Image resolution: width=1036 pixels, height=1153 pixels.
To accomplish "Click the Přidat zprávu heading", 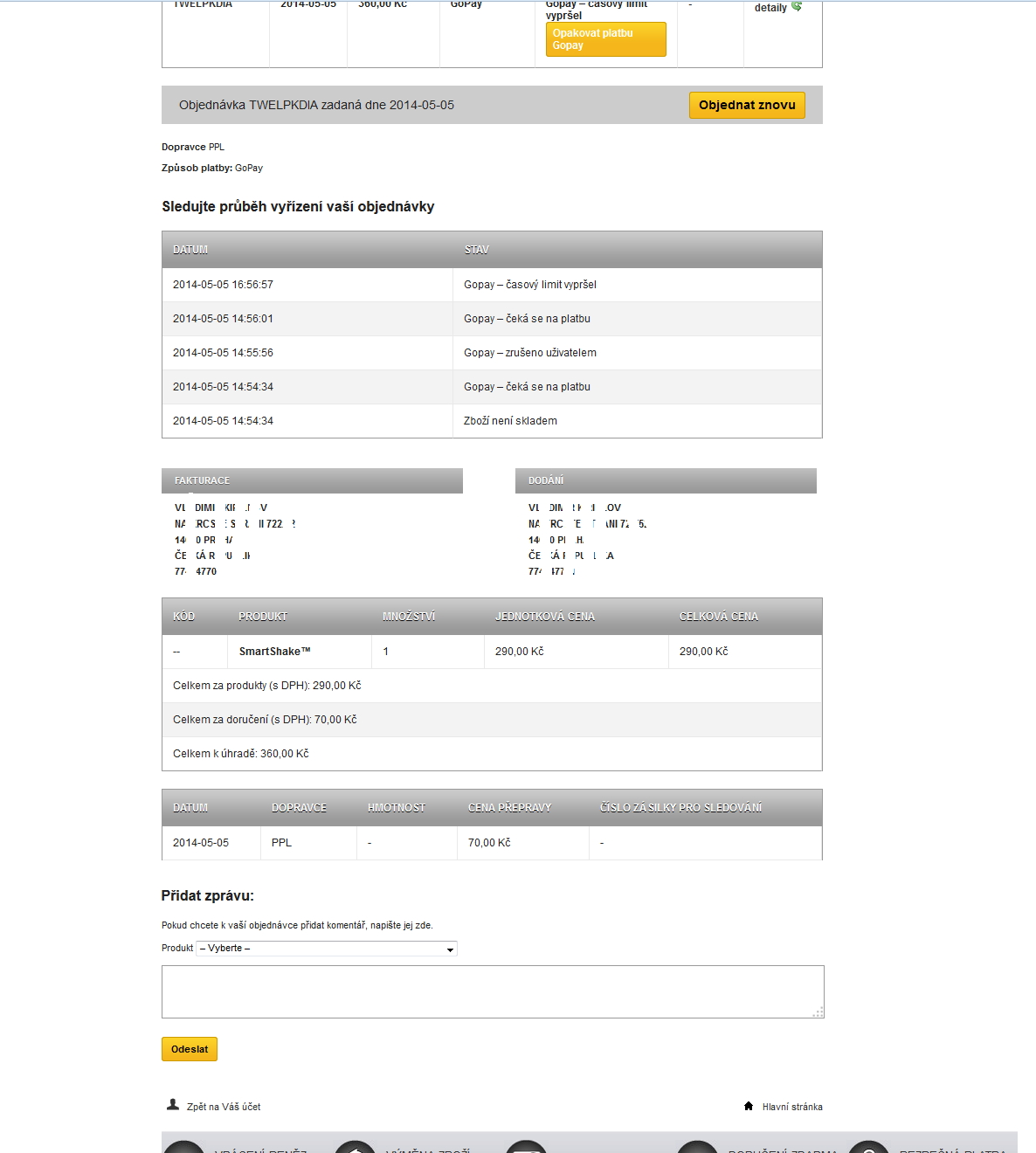I will (x=208, y=895).
